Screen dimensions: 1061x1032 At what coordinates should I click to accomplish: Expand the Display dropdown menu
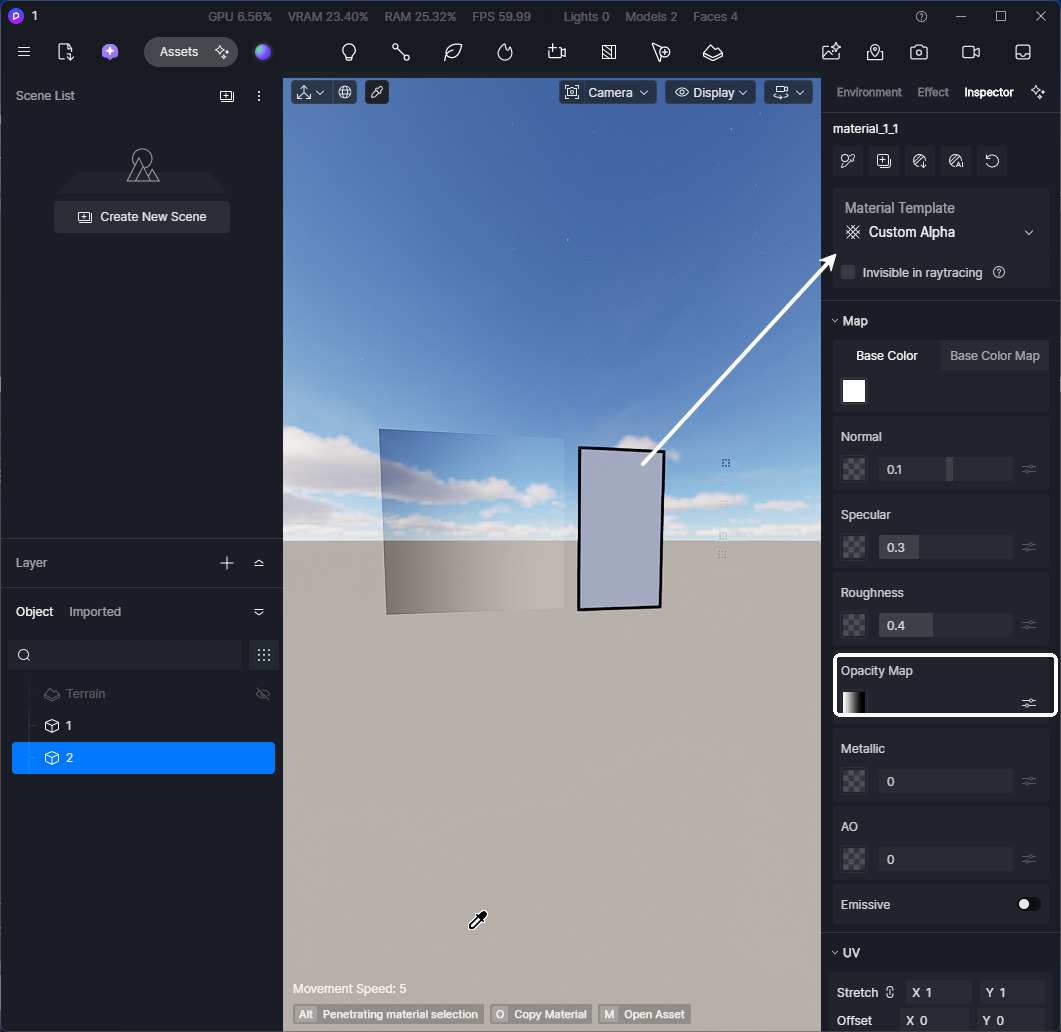[711, 92]
